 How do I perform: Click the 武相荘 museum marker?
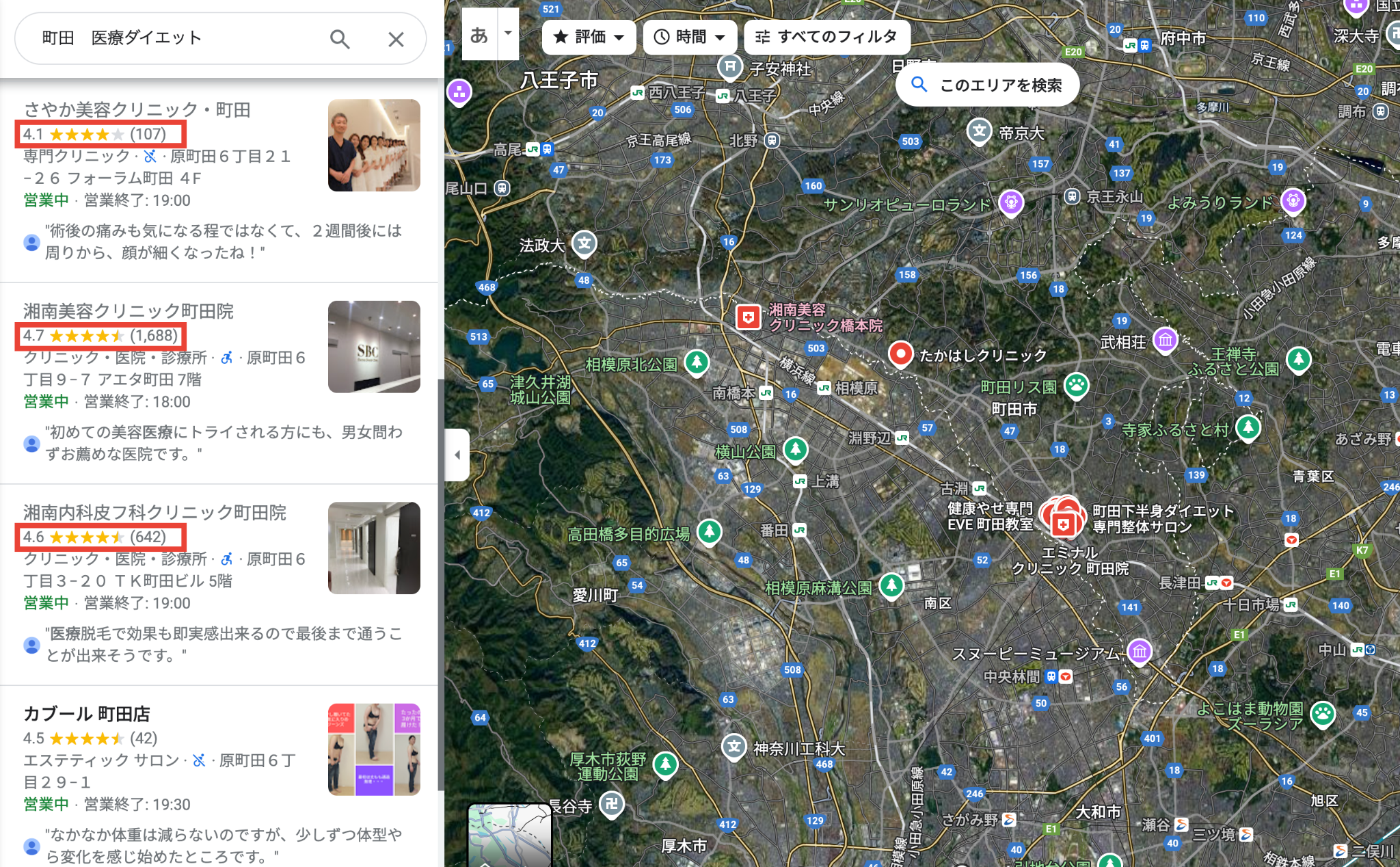pyautogui.click(x=1166, y=340)
